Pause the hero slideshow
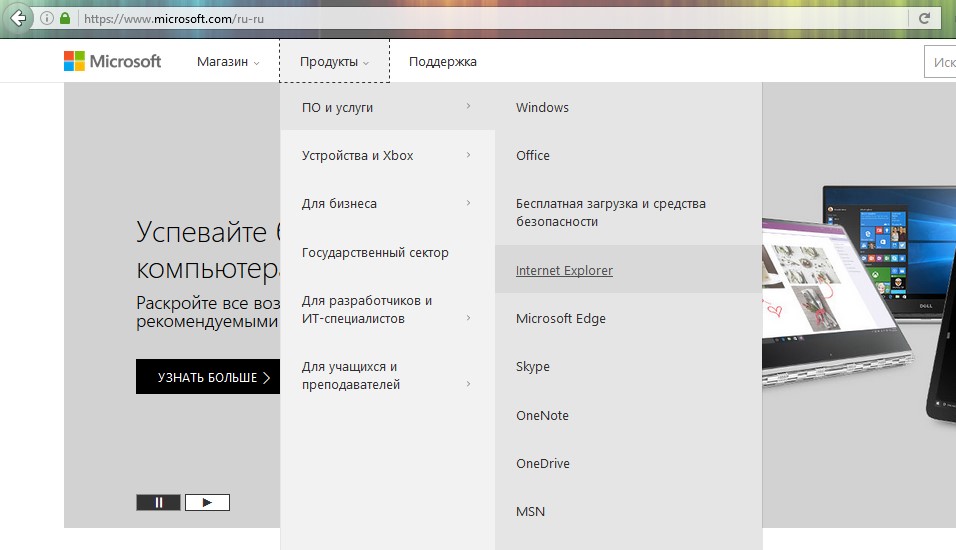Viewport: 956px width, 550px height. click(159, 502)
